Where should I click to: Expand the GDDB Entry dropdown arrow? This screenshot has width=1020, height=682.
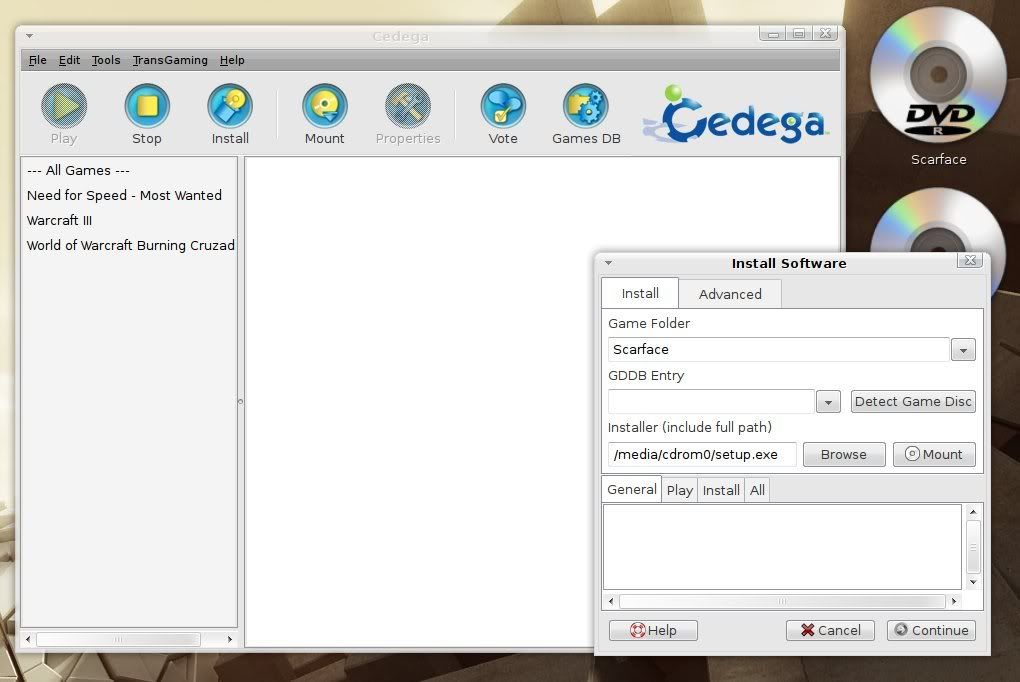(x=828, y=402)
